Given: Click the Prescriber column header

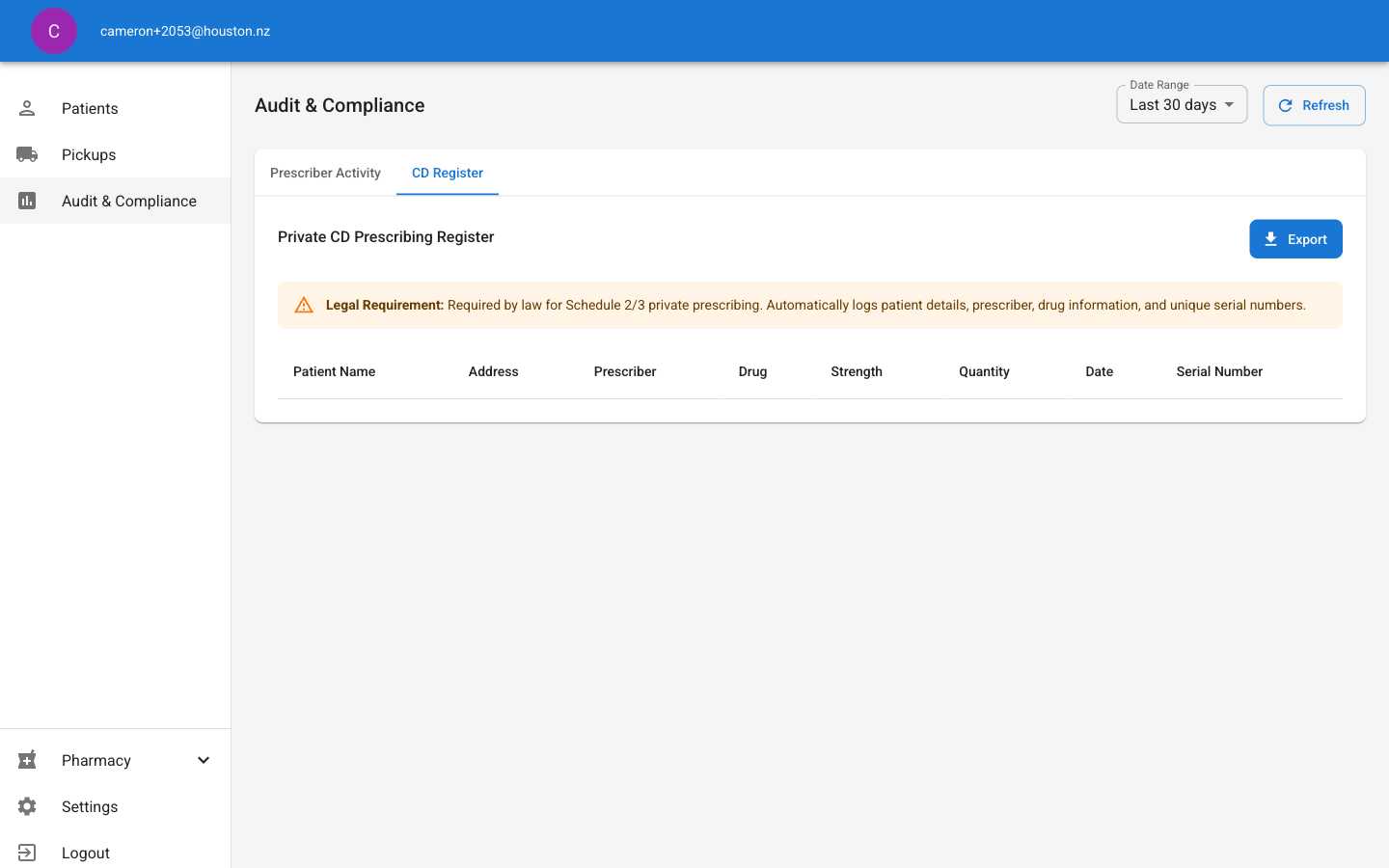Looking at the screenshot, I should 625,371.
